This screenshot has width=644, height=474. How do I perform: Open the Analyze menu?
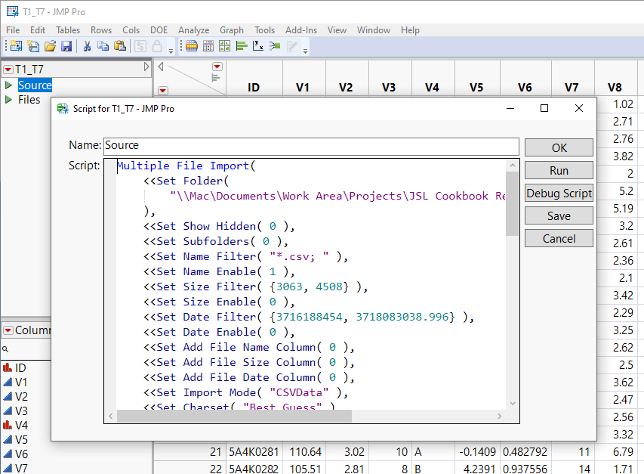(193, 30)
